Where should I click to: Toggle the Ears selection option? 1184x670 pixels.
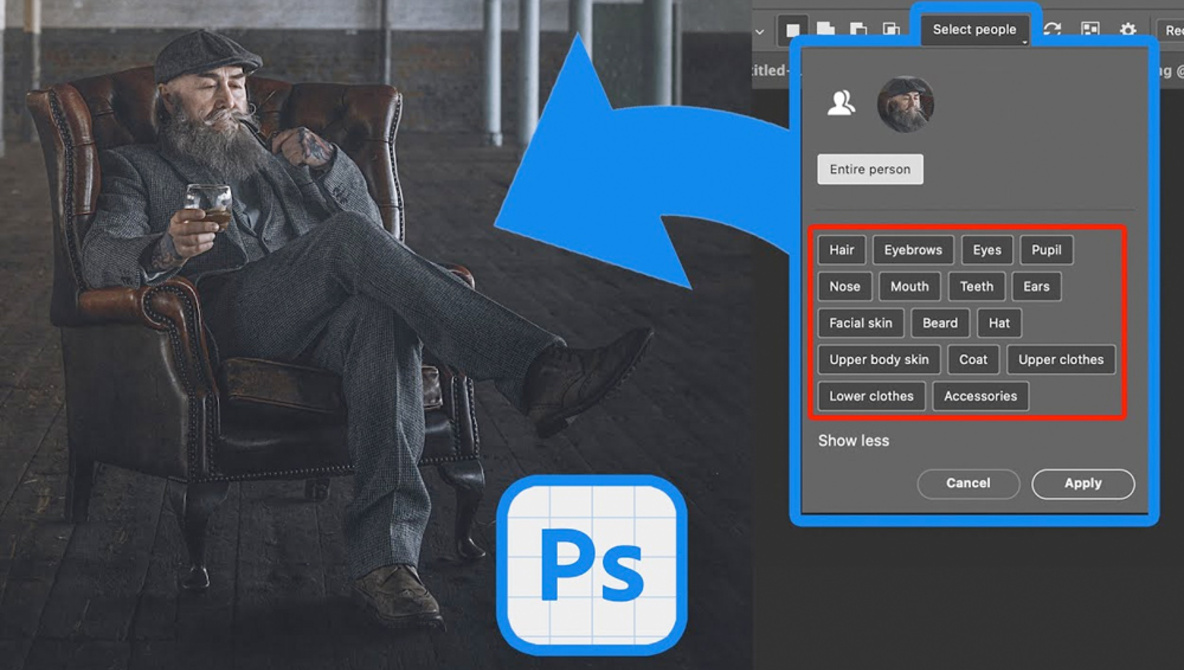point(1037,286)
